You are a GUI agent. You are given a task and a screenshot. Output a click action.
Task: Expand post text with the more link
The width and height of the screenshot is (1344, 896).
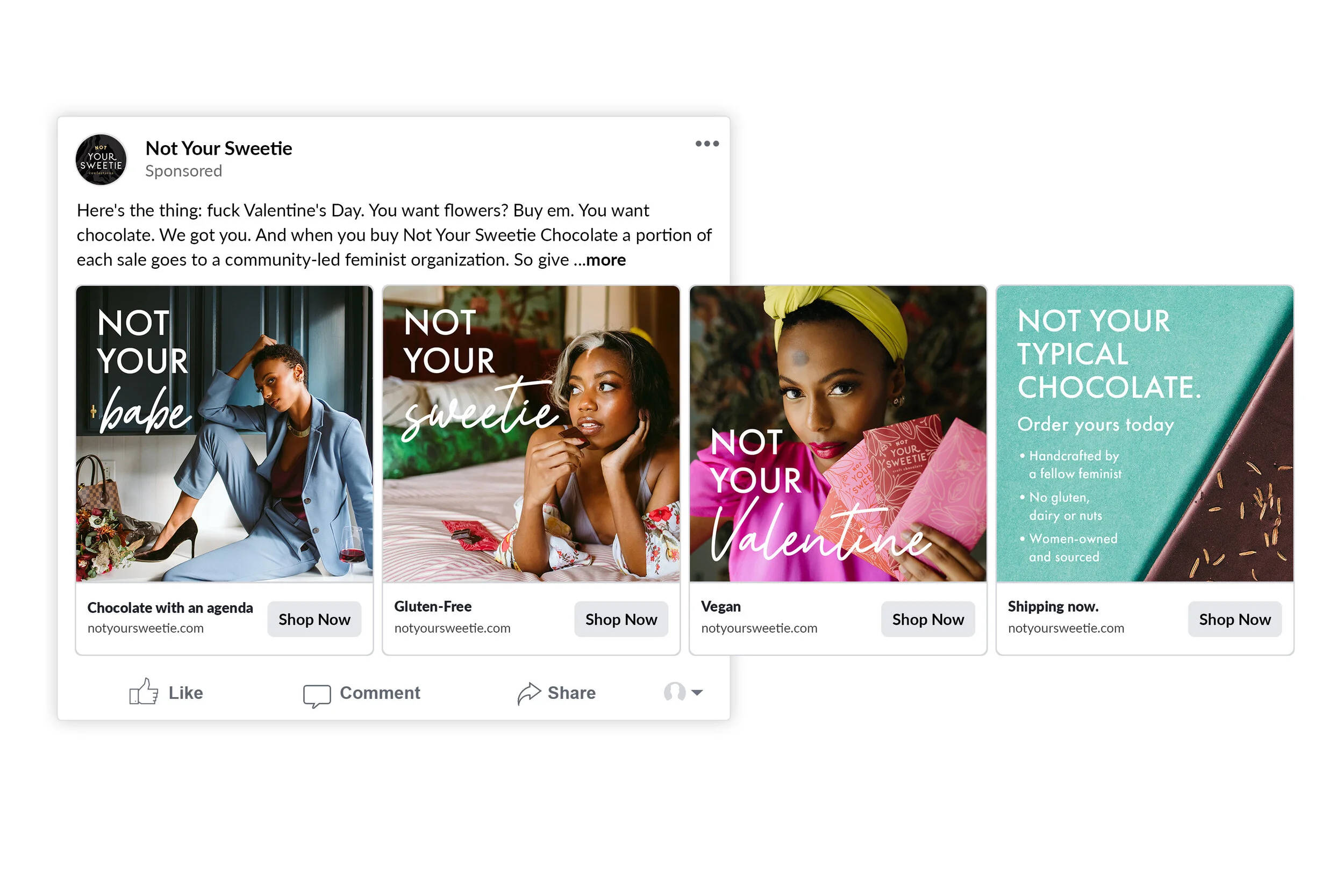point(606,260)
